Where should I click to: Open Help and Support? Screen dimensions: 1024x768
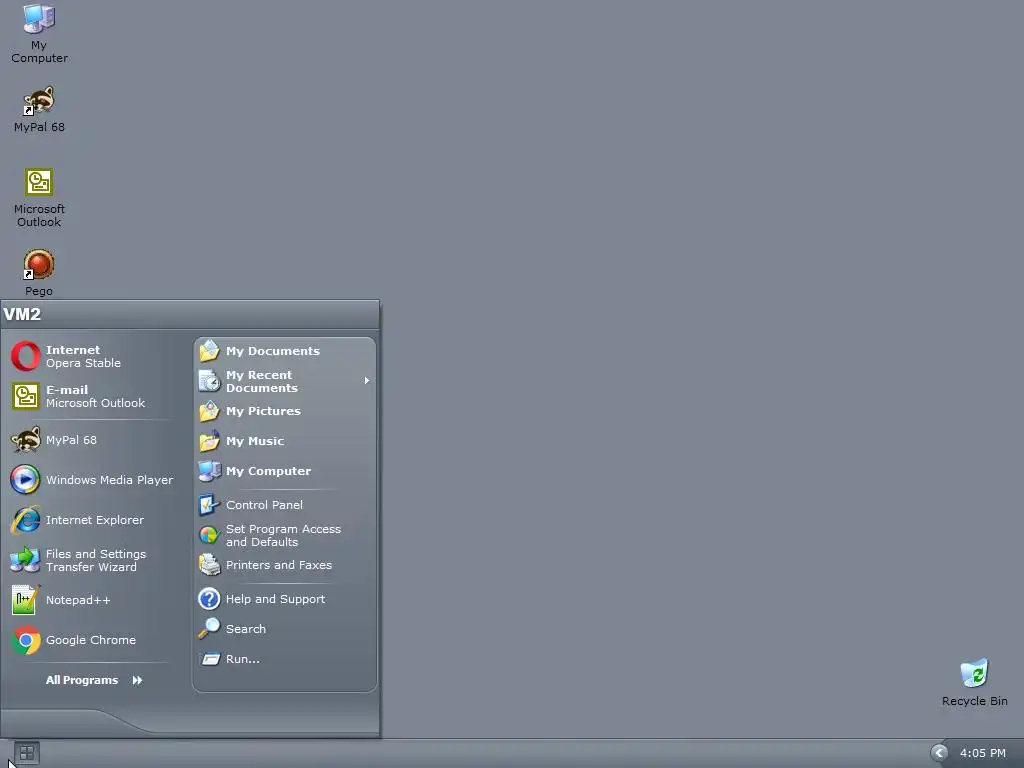coord(285,599)
